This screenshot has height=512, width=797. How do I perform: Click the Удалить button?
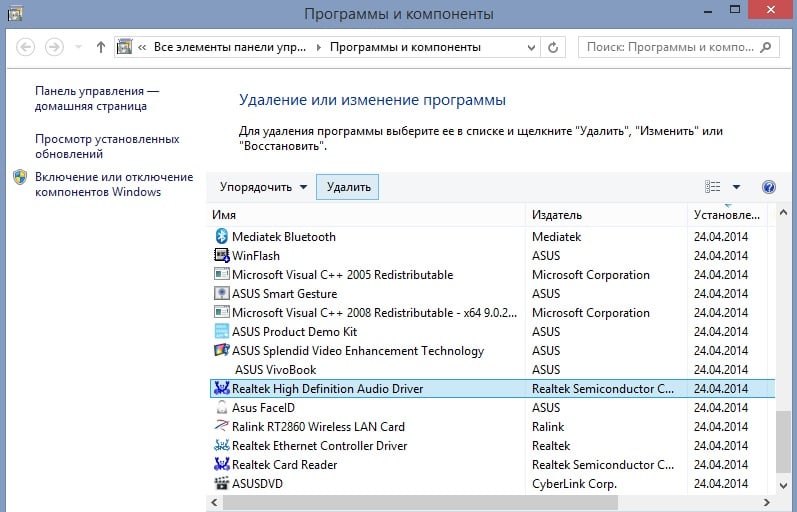pyautogui.click(x=348, y=187)
